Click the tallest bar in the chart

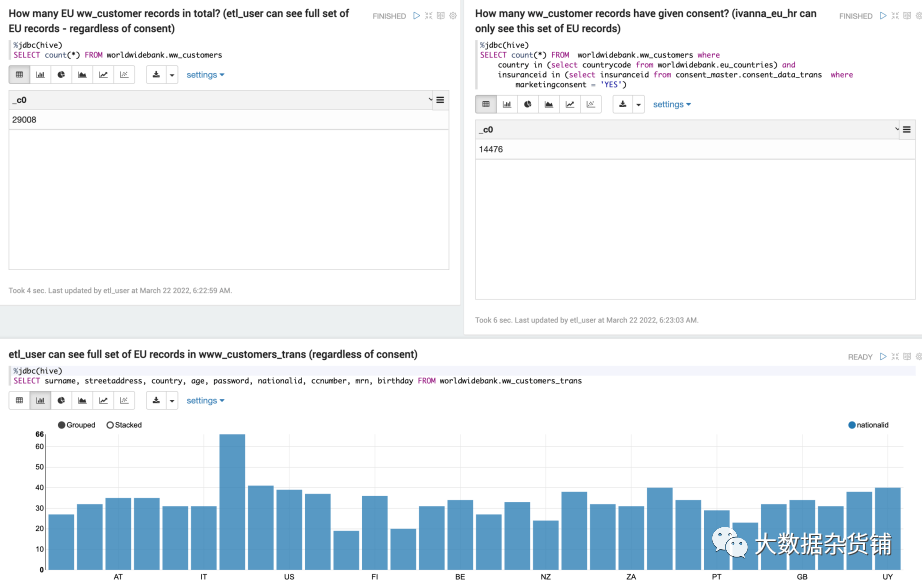coord(232,502)
